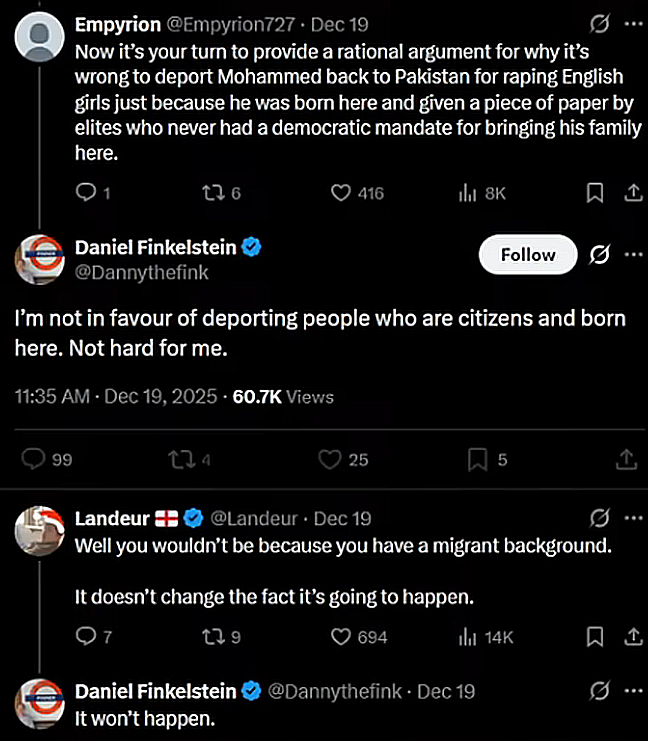Open more menu on Finkelstein's main post
648x741 pixels.
click(633, 255)
